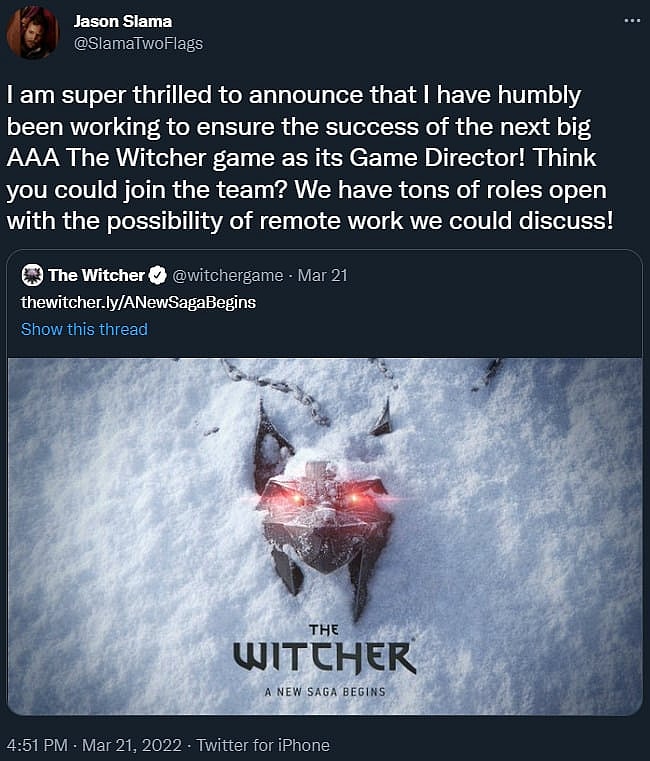The width and height of the screenshot is (650, 761).
Task: Open Jason Slama's profile picture
Action: pos(33,33)
